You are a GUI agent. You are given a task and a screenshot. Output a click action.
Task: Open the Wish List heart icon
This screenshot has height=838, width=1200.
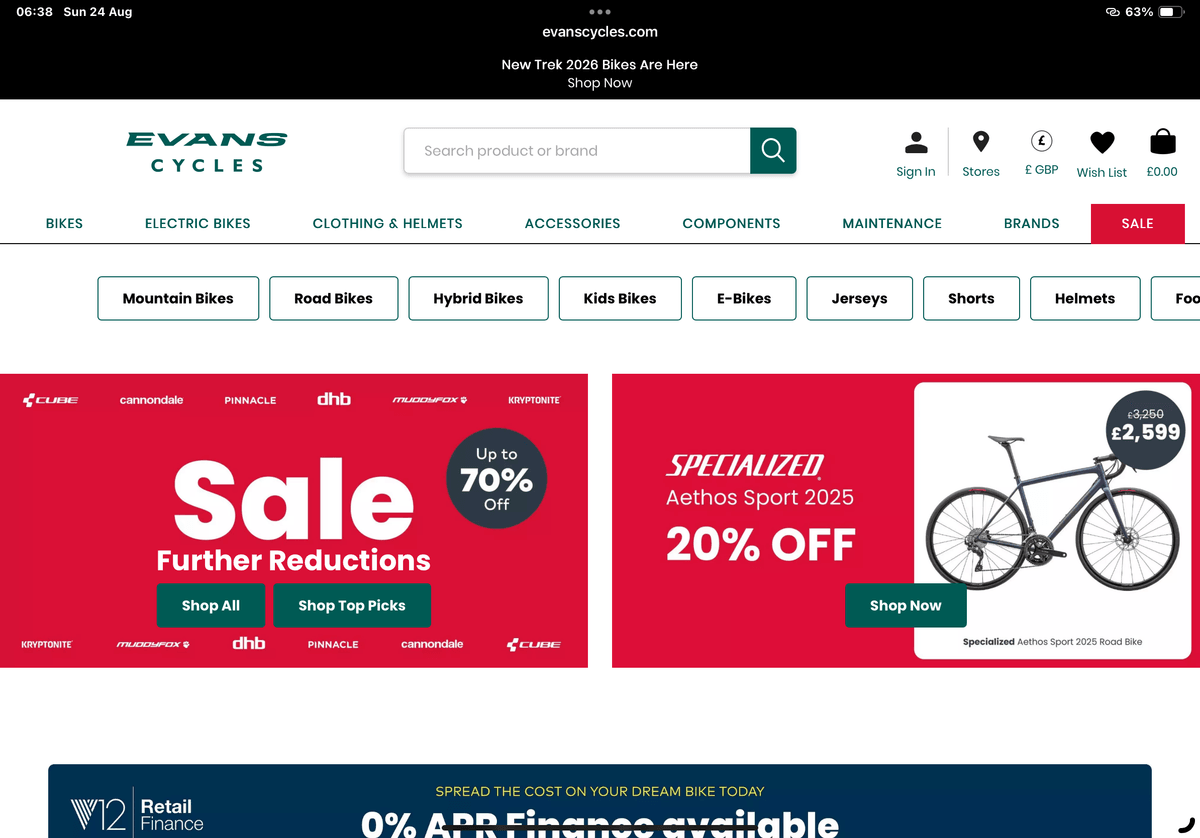[x=1102, y=143]
